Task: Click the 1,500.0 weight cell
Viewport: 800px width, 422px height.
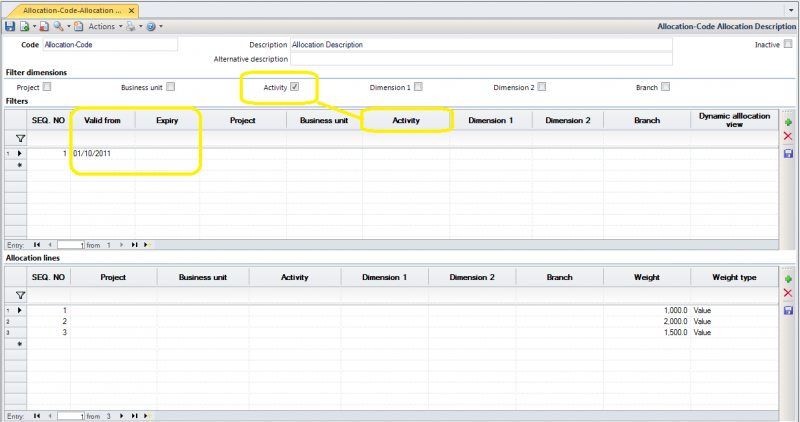Action: pos(647,333)
